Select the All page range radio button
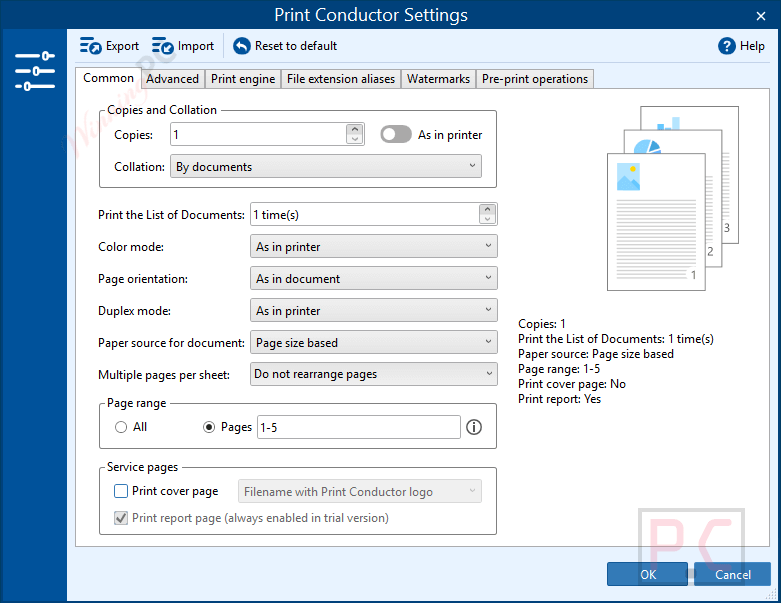Image resolution: width=781 pixels, height=603 pixels. click(121, 427)
